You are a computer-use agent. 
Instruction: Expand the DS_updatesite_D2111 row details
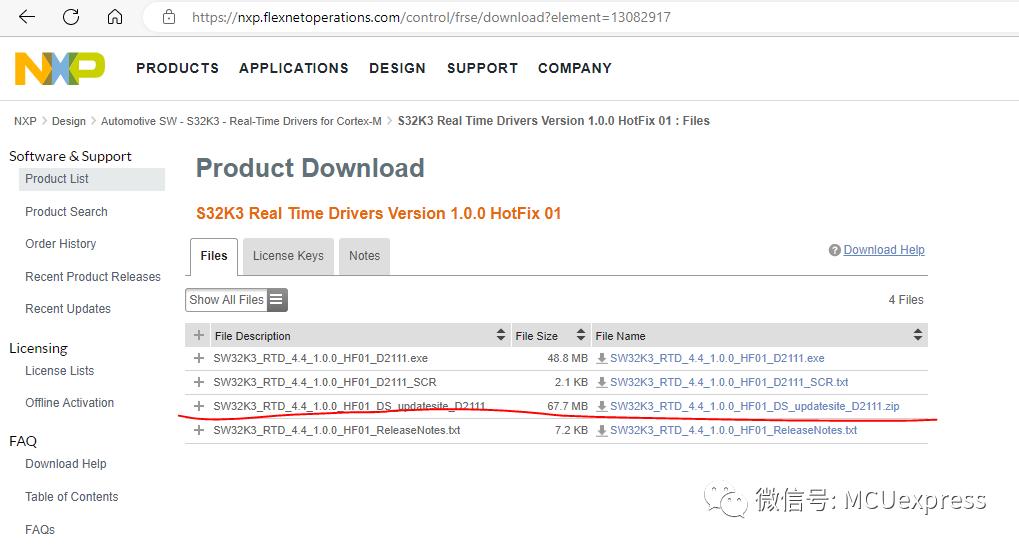[199, 406]
